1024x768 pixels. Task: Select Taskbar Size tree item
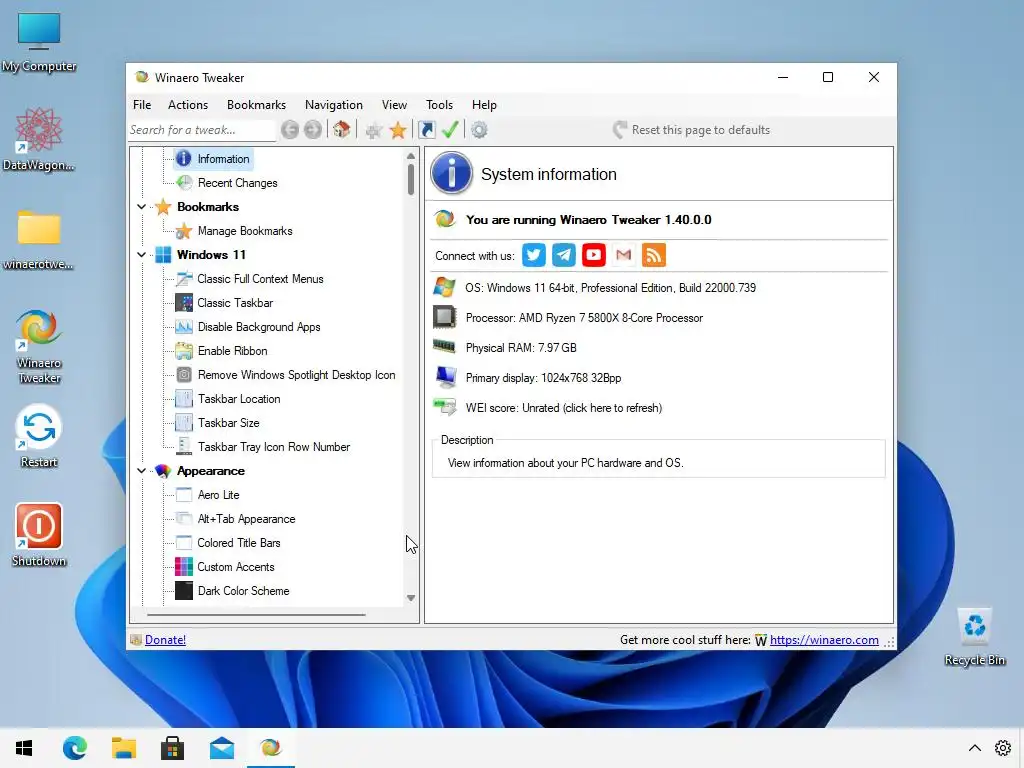point(229,423)
